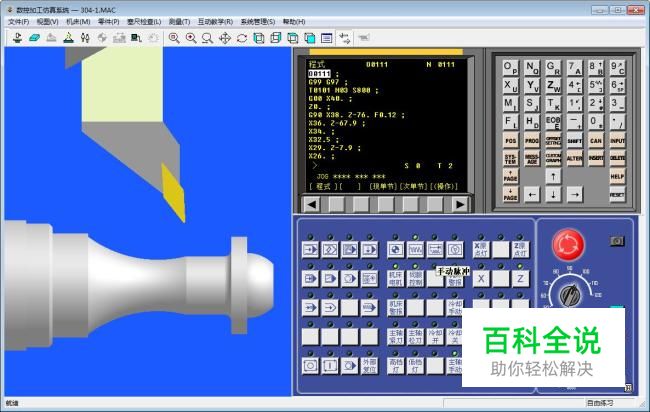Click the OFFSET SETTING key

553,141
